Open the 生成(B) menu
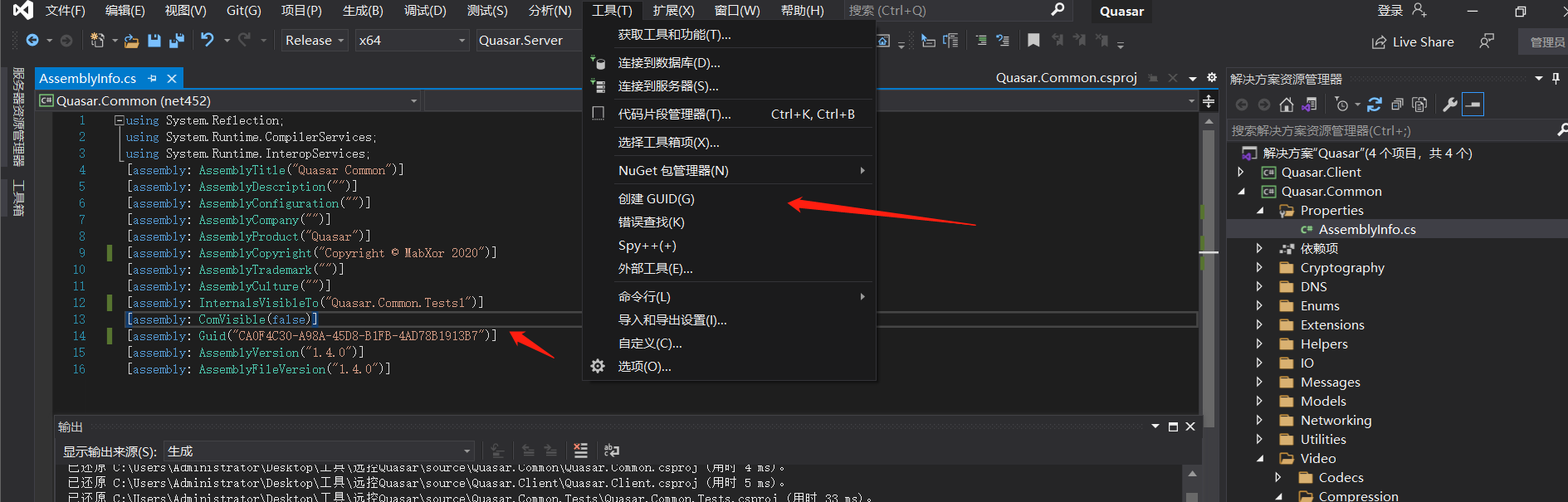Screen dimensions: 1568x502 tap(363, 11)
